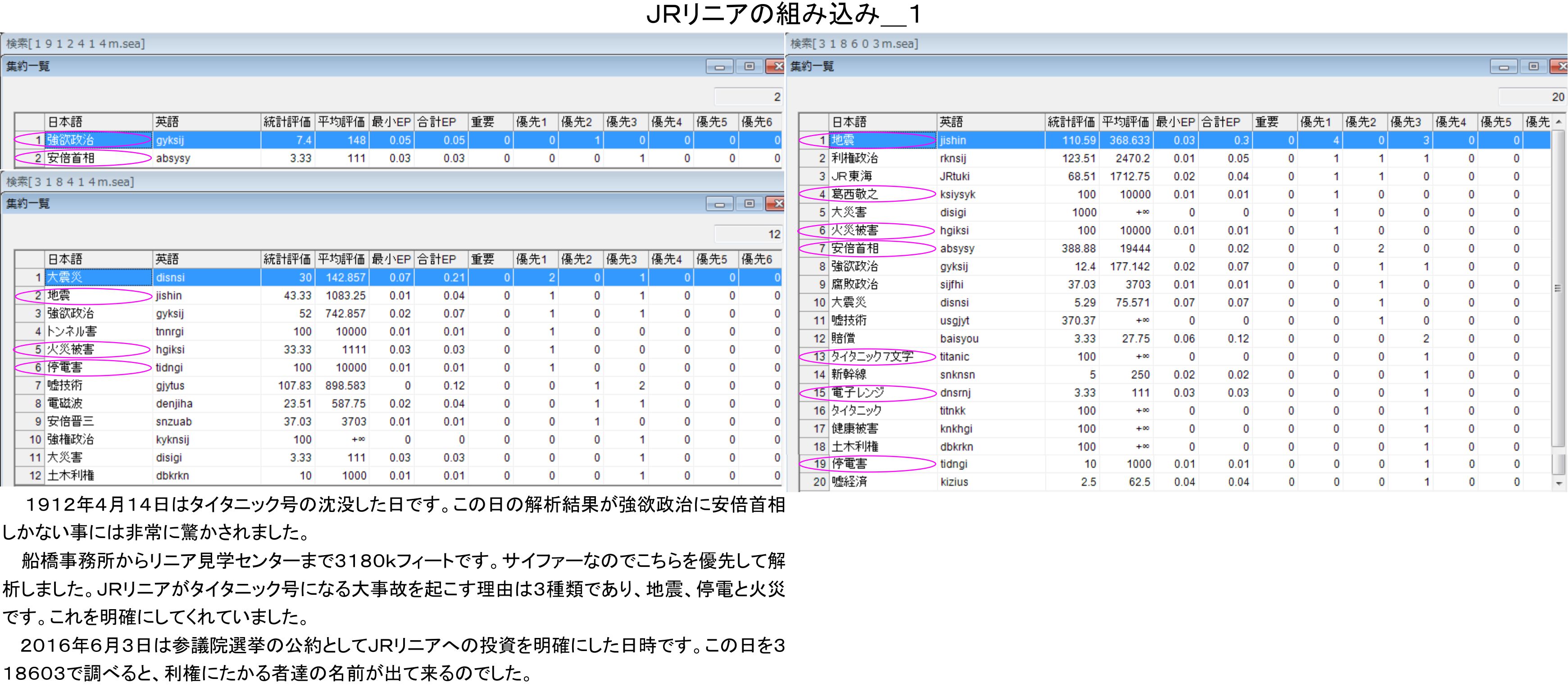Click scroll-up arrow in right table
Image resolution: width=1568 pixels, height=692 pixels.
[1558, 122]
